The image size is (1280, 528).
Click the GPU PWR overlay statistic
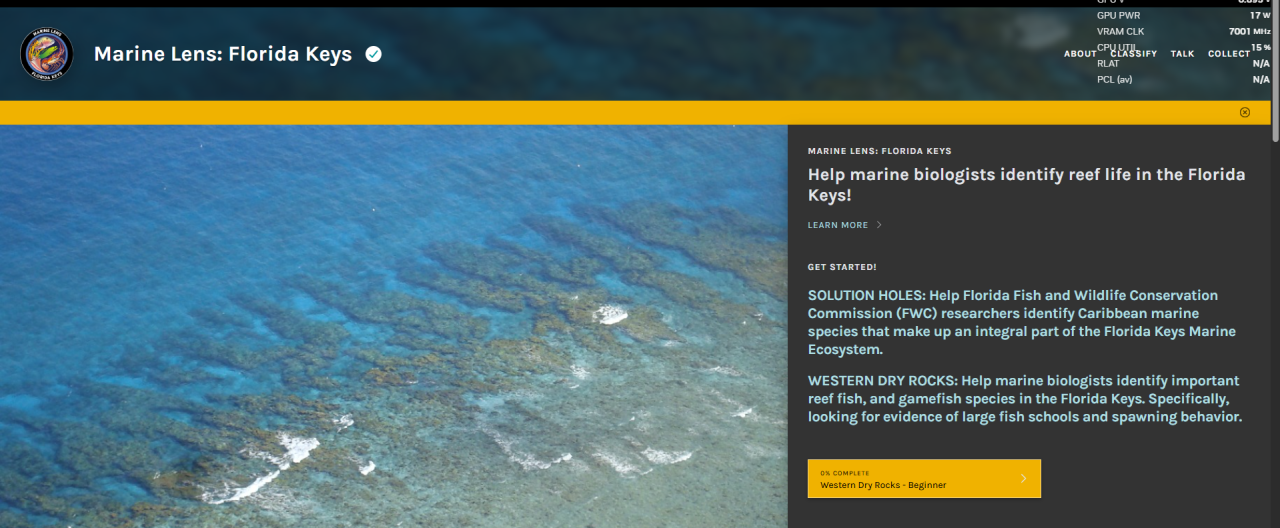[1183, 16]
